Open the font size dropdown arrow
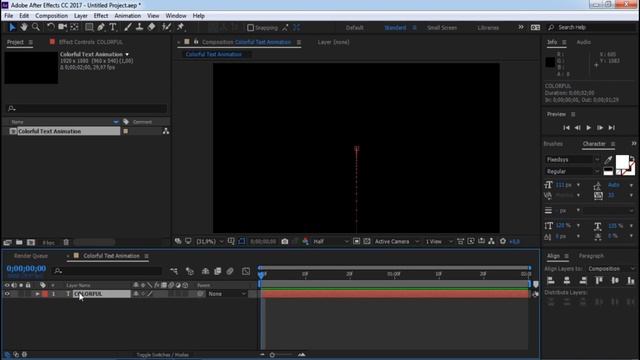Image resolution: width=640 pixels, height=360 pixels. (578, 185)
